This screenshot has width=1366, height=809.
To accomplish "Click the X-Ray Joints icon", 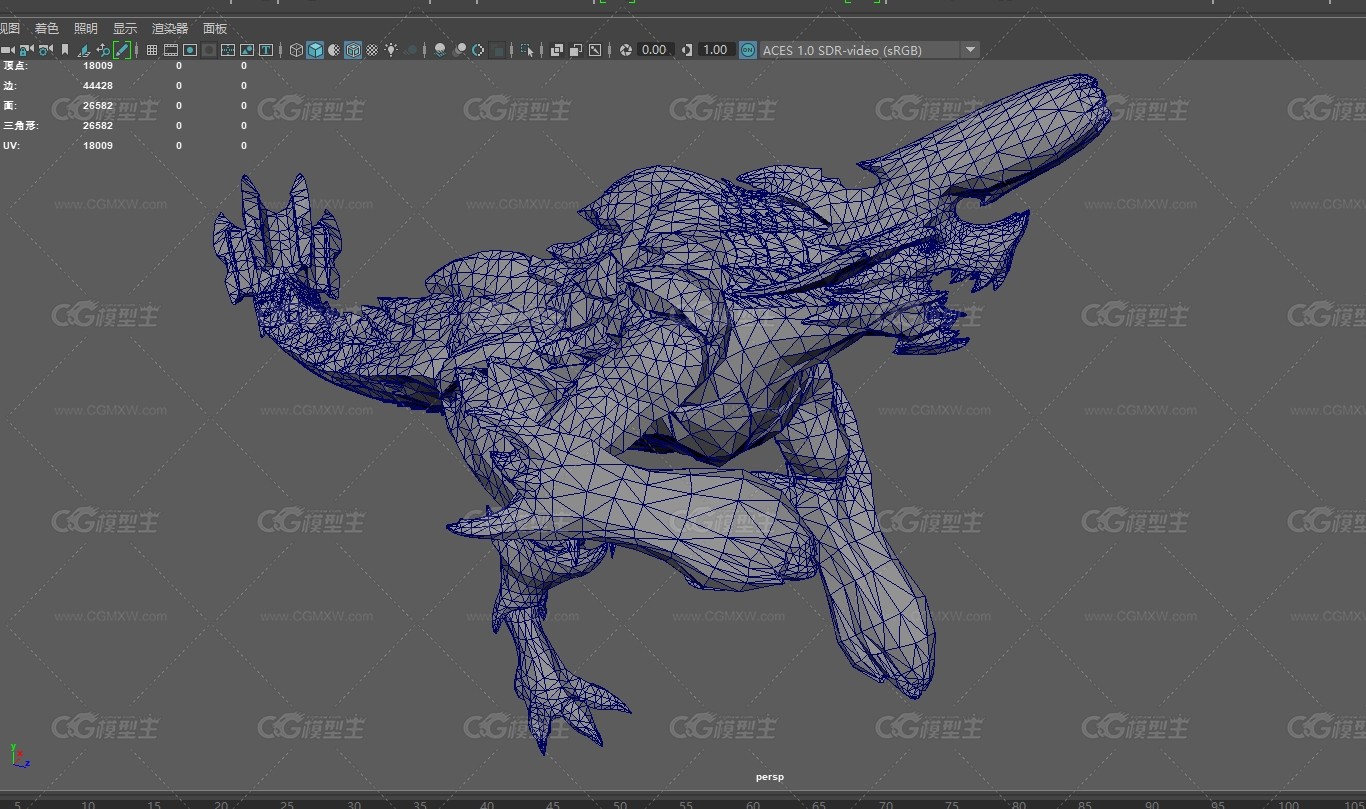I will click(x=595, y=50).
